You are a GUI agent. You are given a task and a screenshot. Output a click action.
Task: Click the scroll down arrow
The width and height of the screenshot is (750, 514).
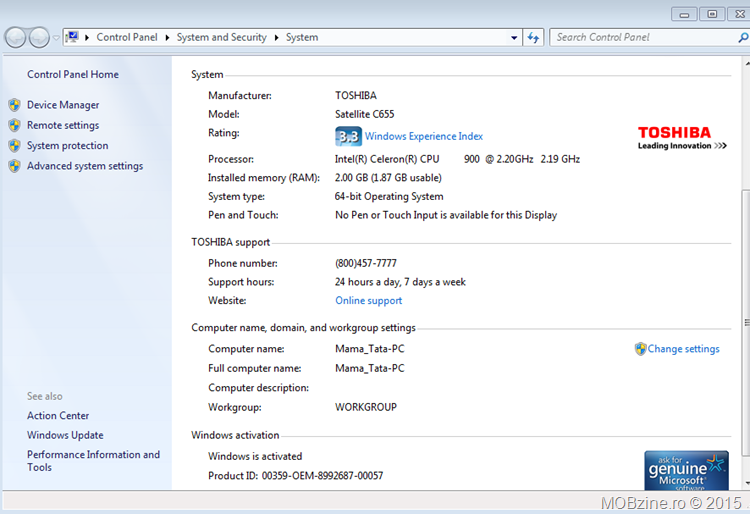pos(747,483)
